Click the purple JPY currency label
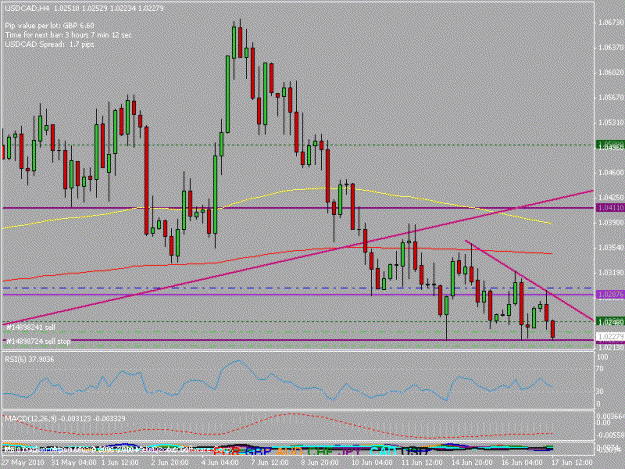 point(349,451)
